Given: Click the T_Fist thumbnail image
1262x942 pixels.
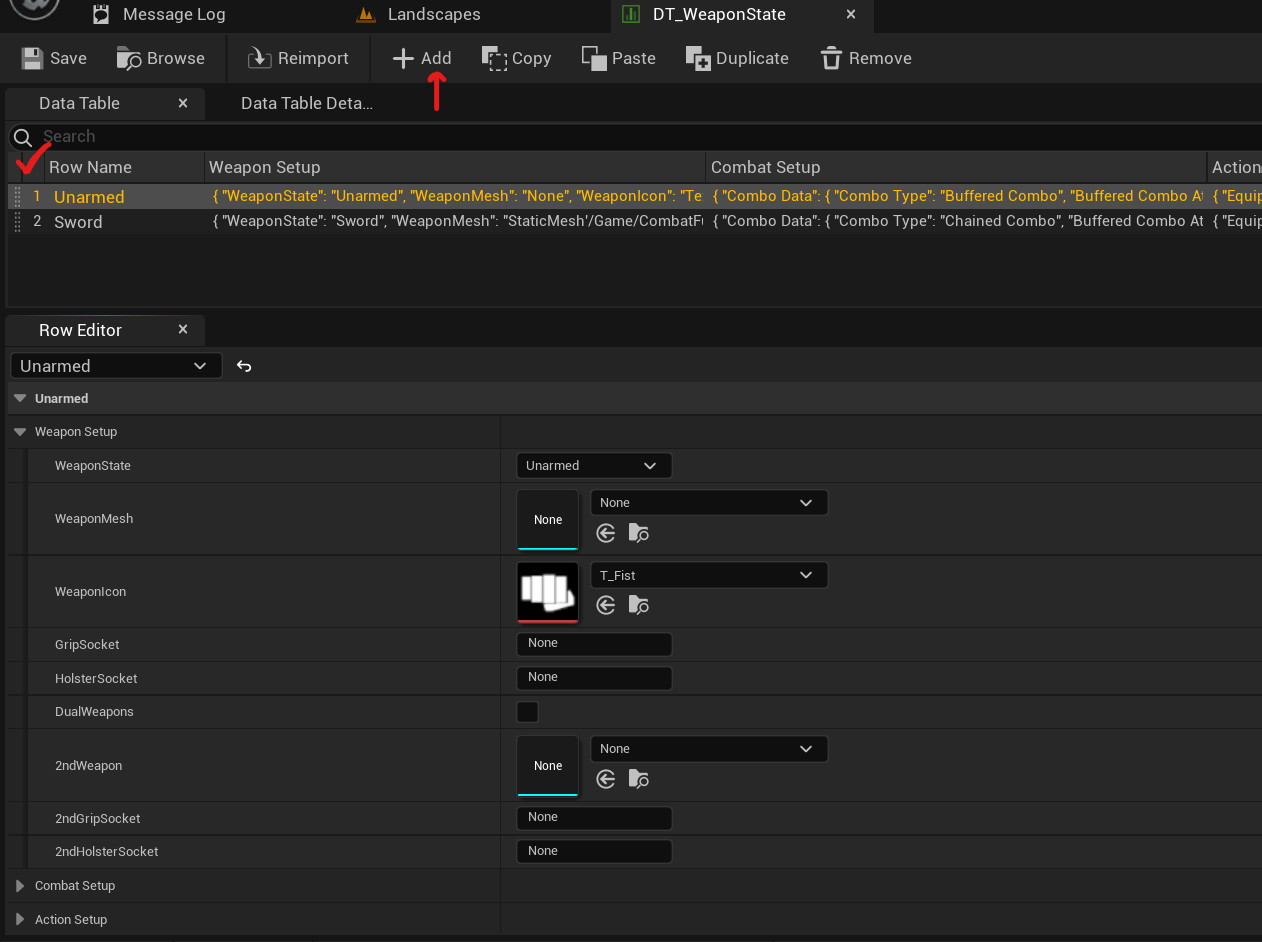Looking at the screenshot, I should pyautogui.click(x=547, y=592).
